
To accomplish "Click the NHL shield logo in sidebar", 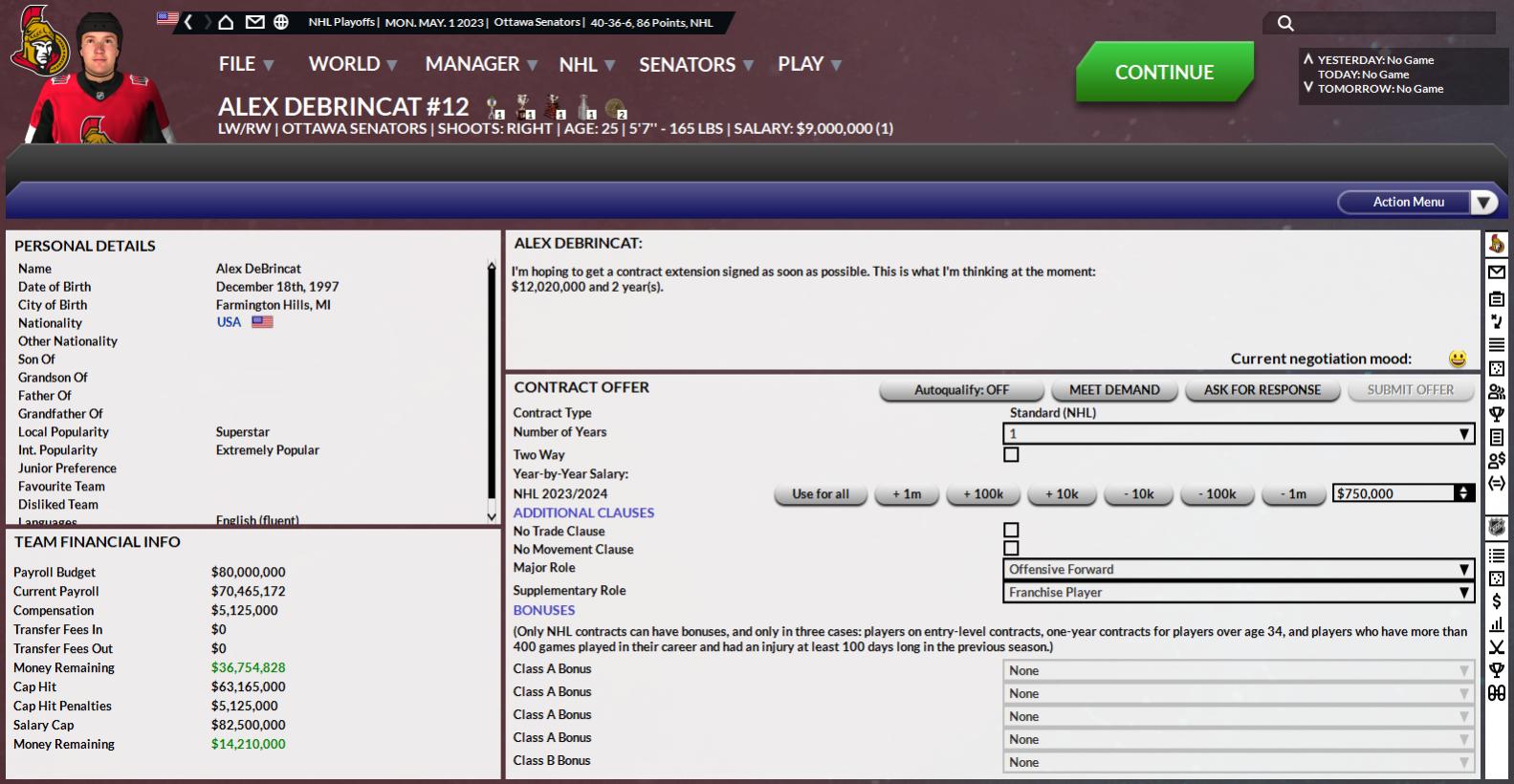I will click(x=1497, y=528).
